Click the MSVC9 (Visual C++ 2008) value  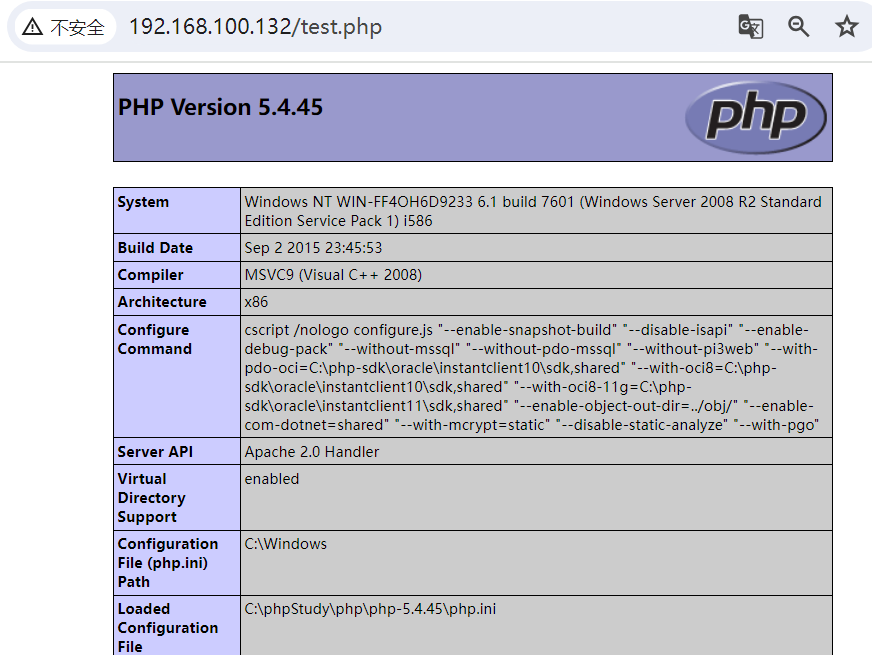(x=333, y=275)
